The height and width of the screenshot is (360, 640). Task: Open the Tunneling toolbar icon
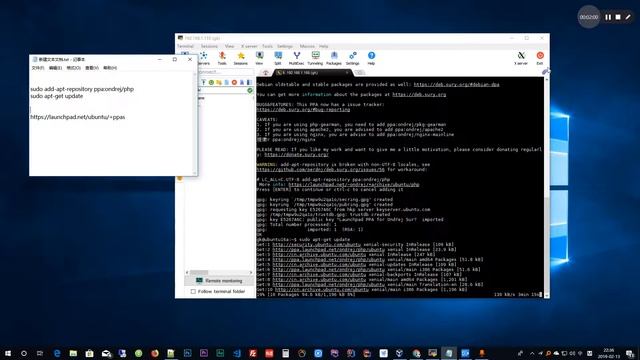point(315,58)
